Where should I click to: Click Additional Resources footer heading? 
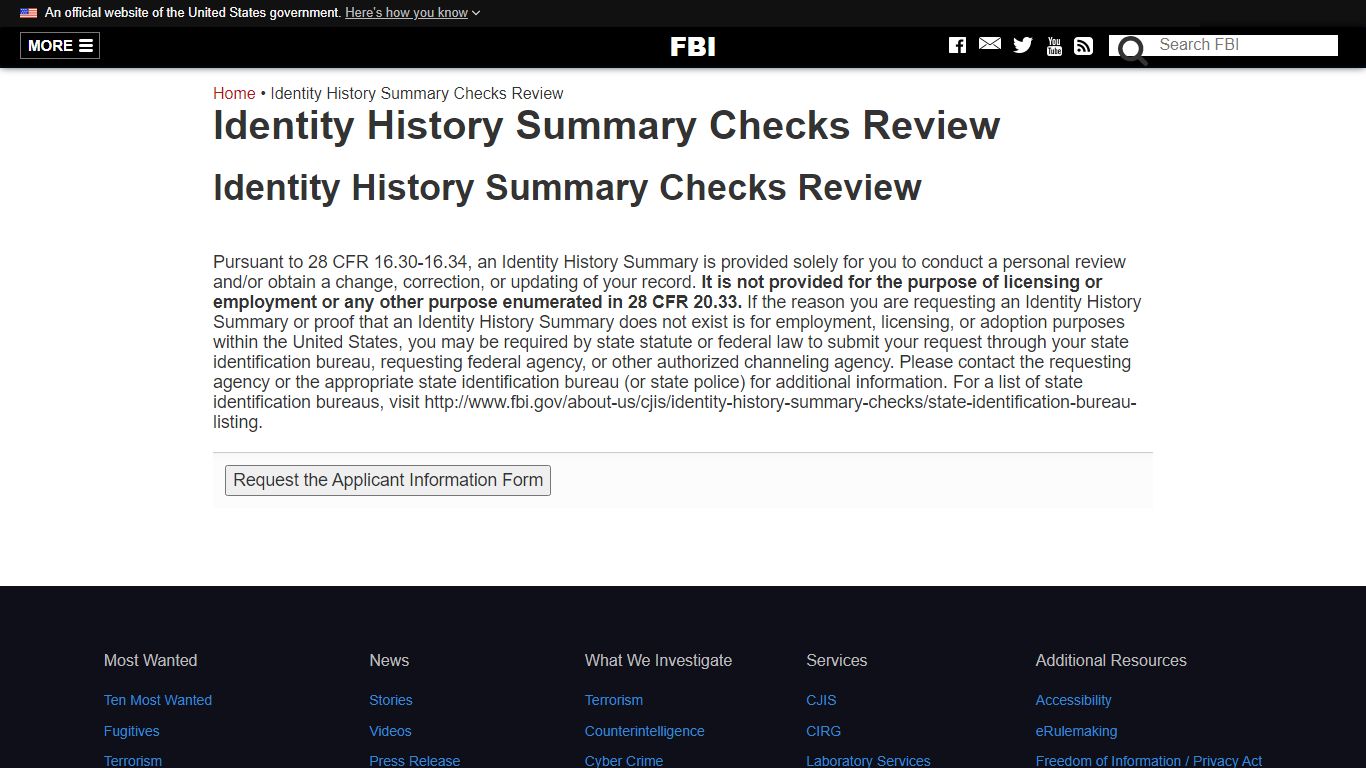(x=1111, y=660)
